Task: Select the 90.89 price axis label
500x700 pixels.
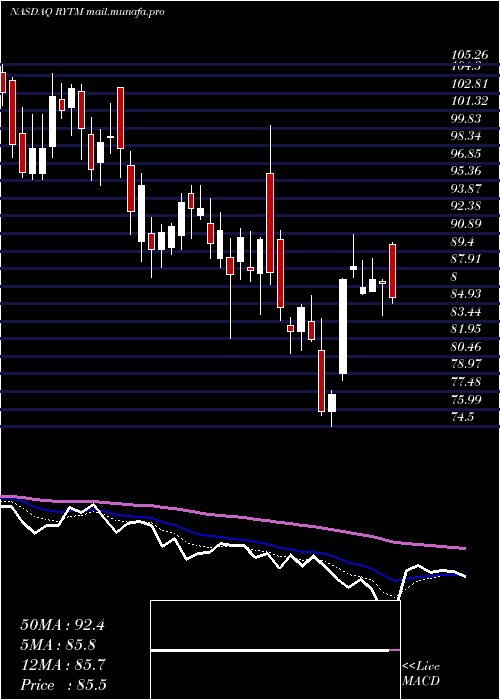Action: click(466, 224)
